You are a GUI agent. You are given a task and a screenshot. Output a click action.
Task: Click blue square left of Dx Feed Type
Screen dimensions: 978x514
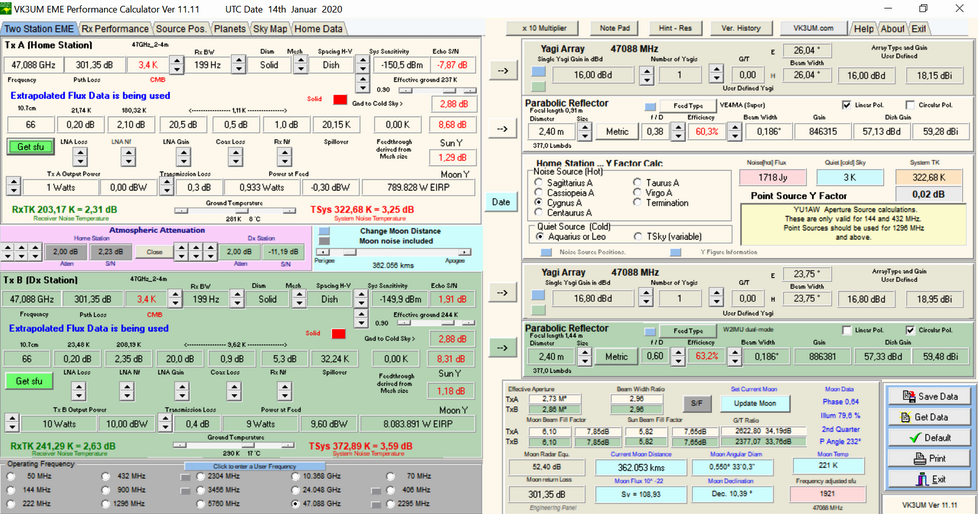click(651, 331)
